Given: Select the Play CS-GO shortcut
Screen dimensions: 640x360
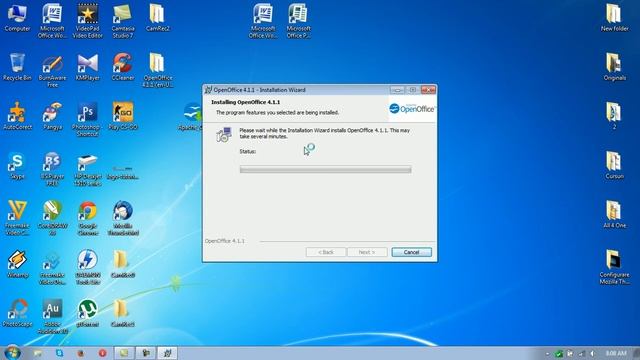Looking at the screenshot, I should pos(123,116).
